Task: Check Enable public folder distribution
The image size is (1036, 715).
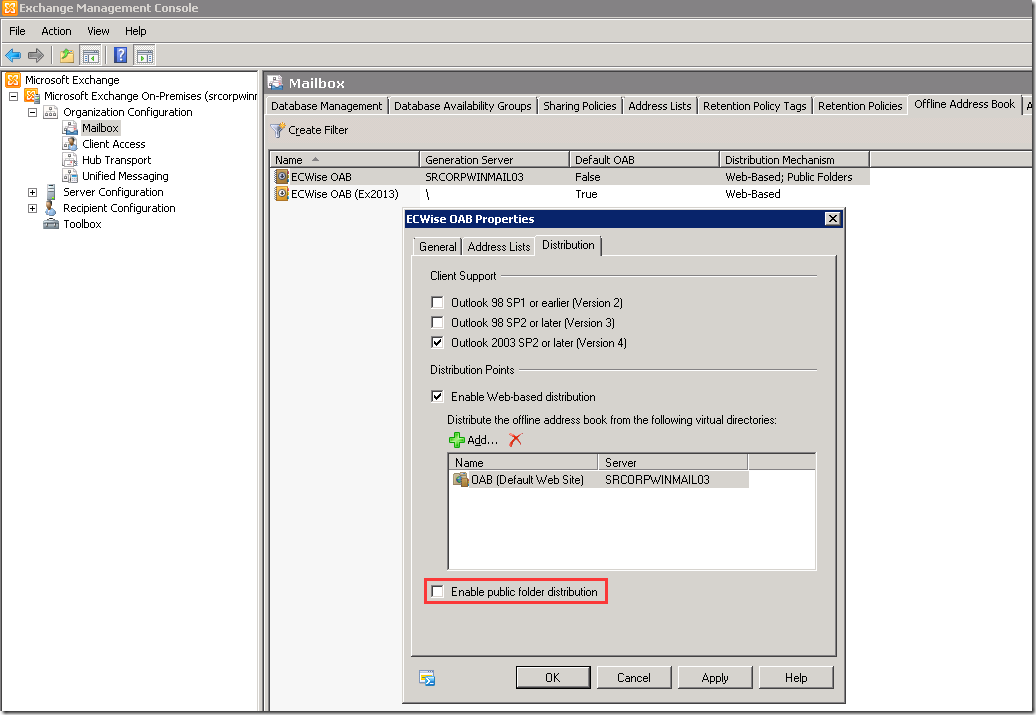Action: pyautogui.click(x=437, y=591)
